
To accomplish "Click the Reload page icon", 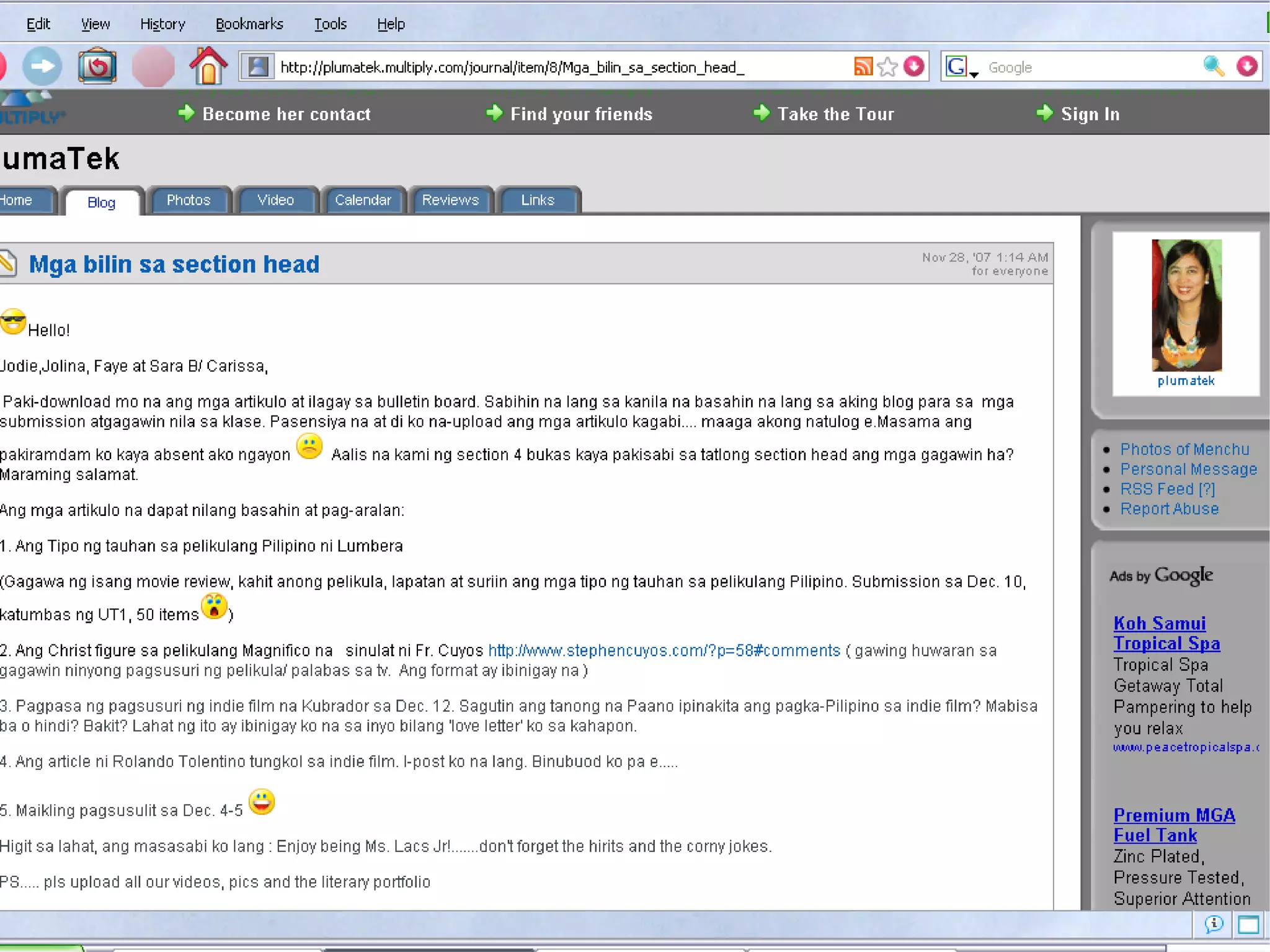I will [97, 66].
